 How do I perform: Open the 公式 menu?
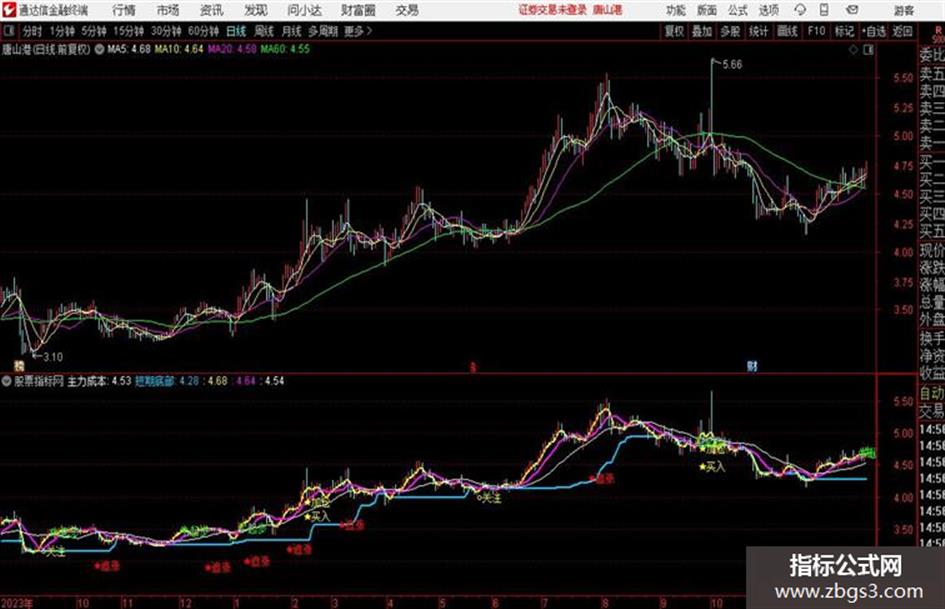tap(738, 10)
